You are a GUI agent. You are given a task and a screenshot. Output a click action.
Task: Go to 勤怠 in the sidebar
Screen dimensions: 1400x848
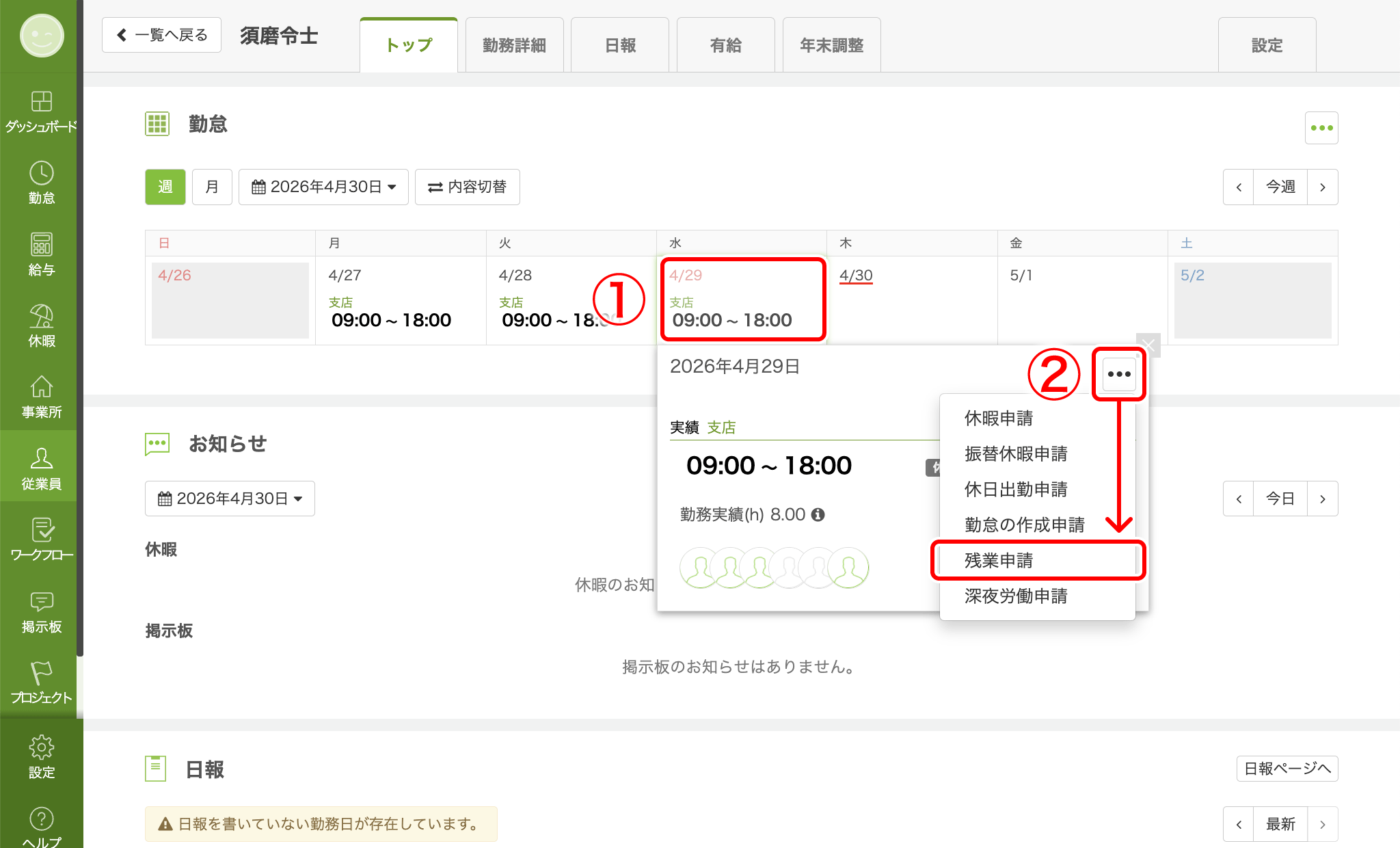click(x=41, y=183)
